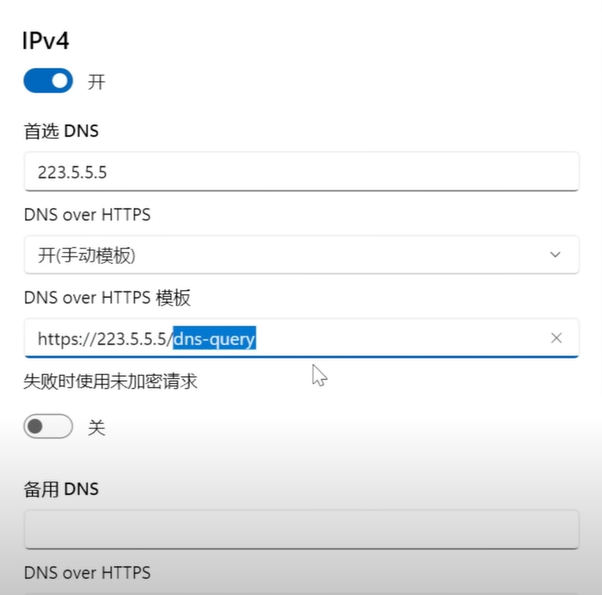This screenshot has height=595, width=602.
Task: Click the 关 label beside the fallback toggle
Action: 96,427
